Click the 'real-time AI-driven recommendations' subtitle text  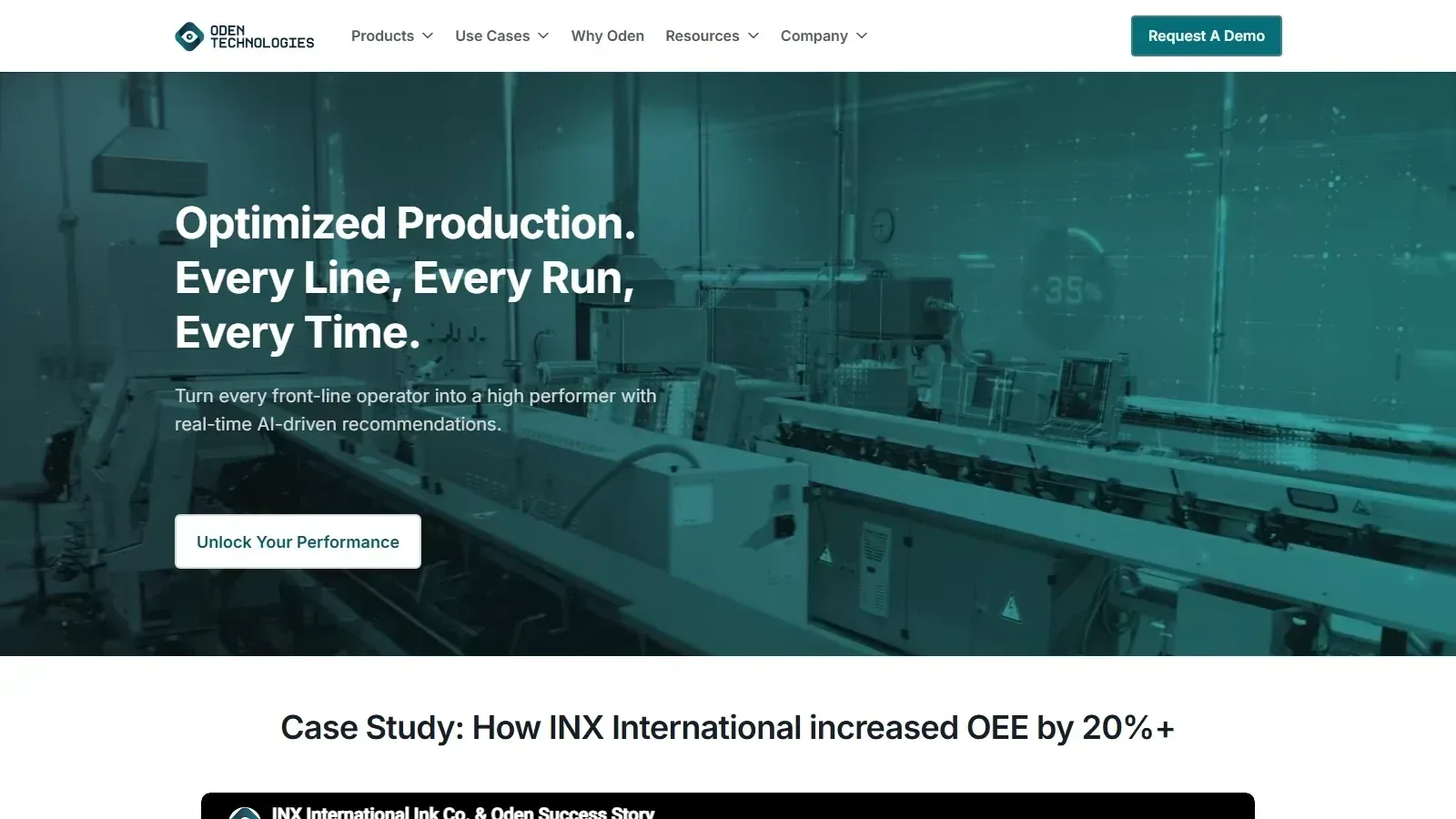click(338, 424)
